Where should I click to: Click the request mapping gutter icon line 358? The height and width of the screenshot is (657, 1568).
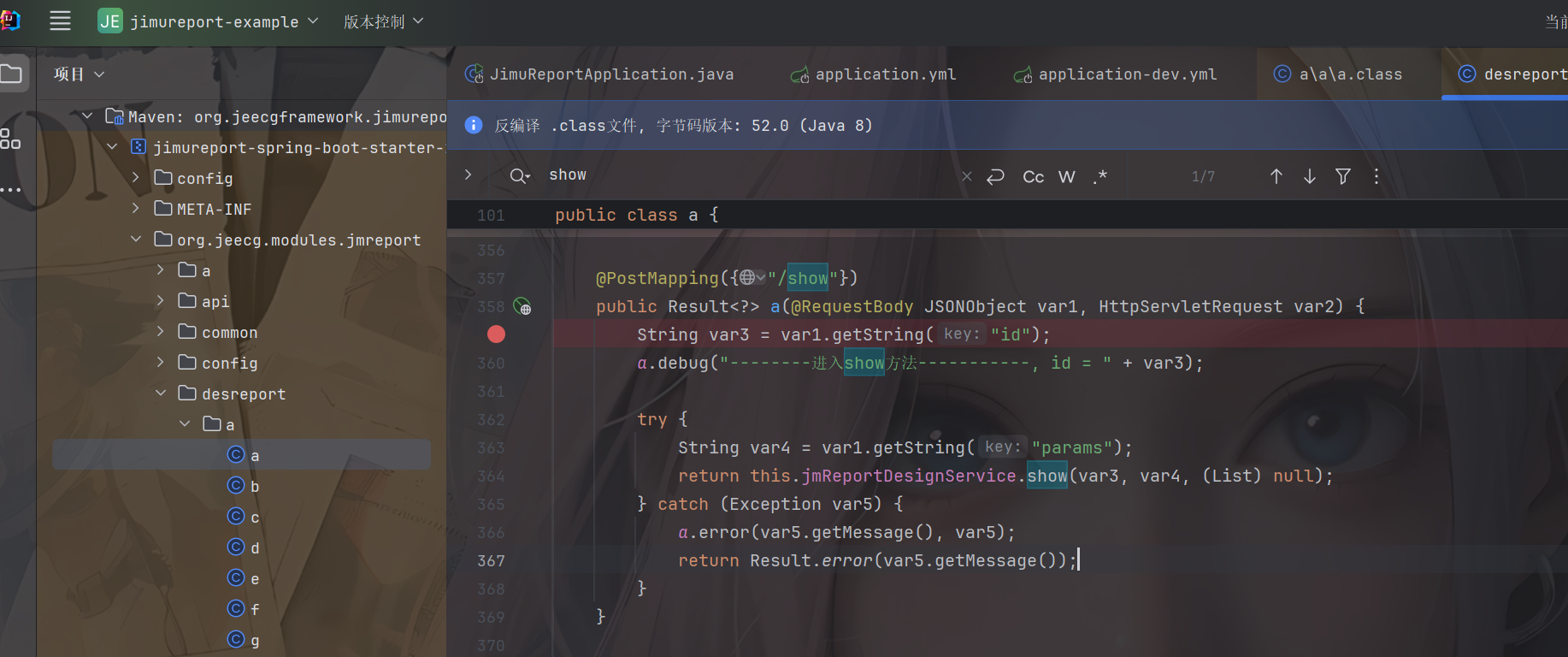[522, 306]
